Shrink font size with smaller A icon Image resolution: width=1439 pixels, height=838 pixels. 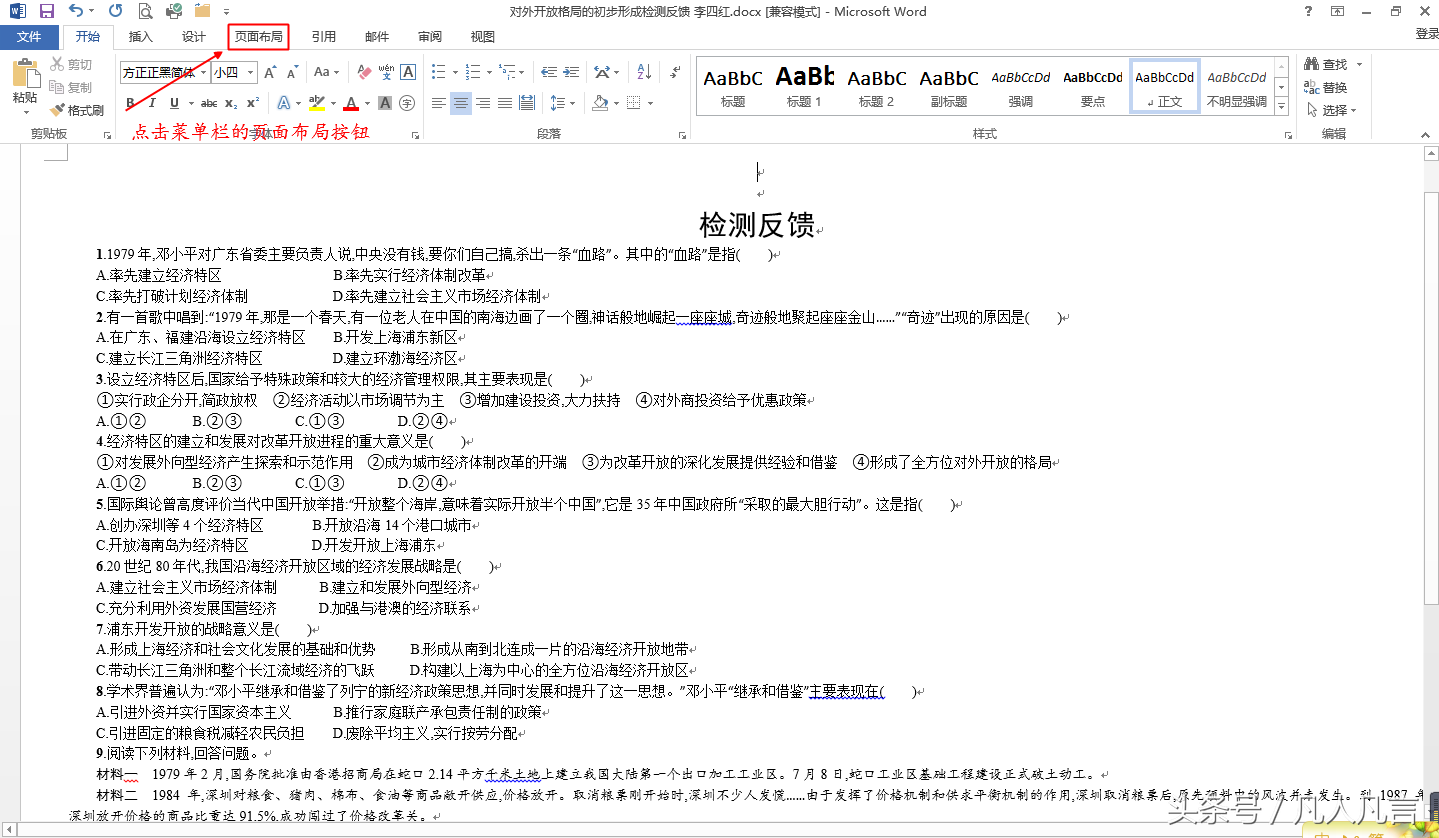[x=293, y=72]
